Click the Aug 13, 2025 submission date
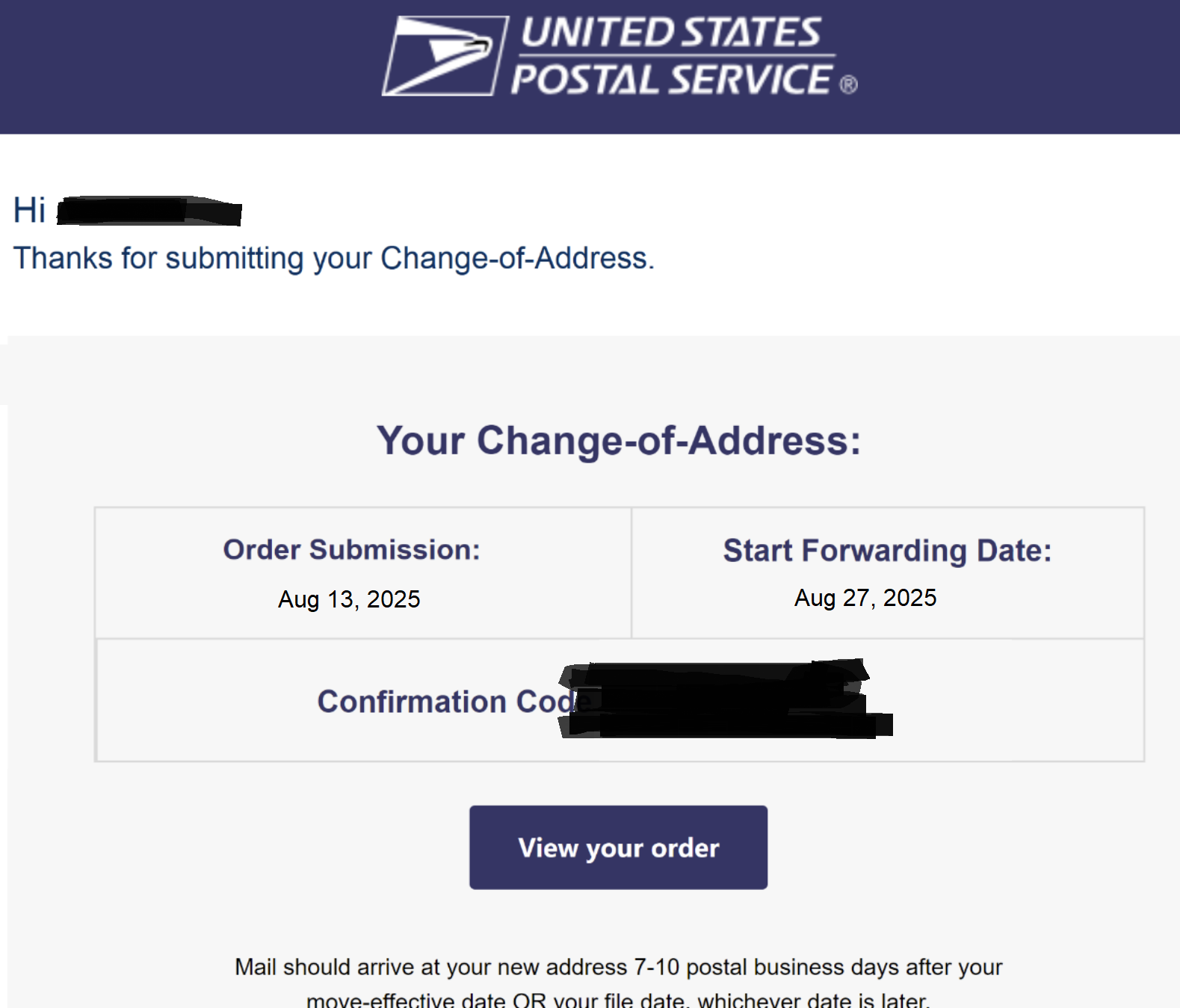Image resolution: width=1180 pixels, height=1008 pixels. [349, 599]
